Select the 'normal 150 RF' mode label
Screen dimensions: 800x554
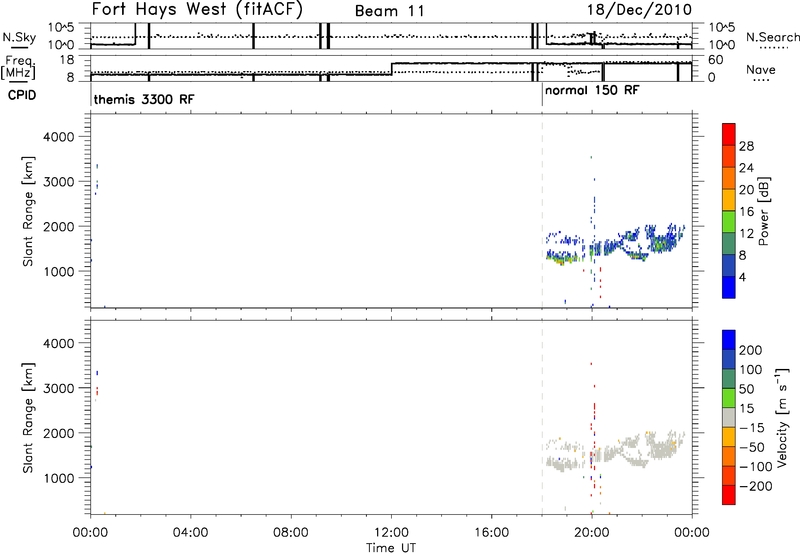(592, 91)
